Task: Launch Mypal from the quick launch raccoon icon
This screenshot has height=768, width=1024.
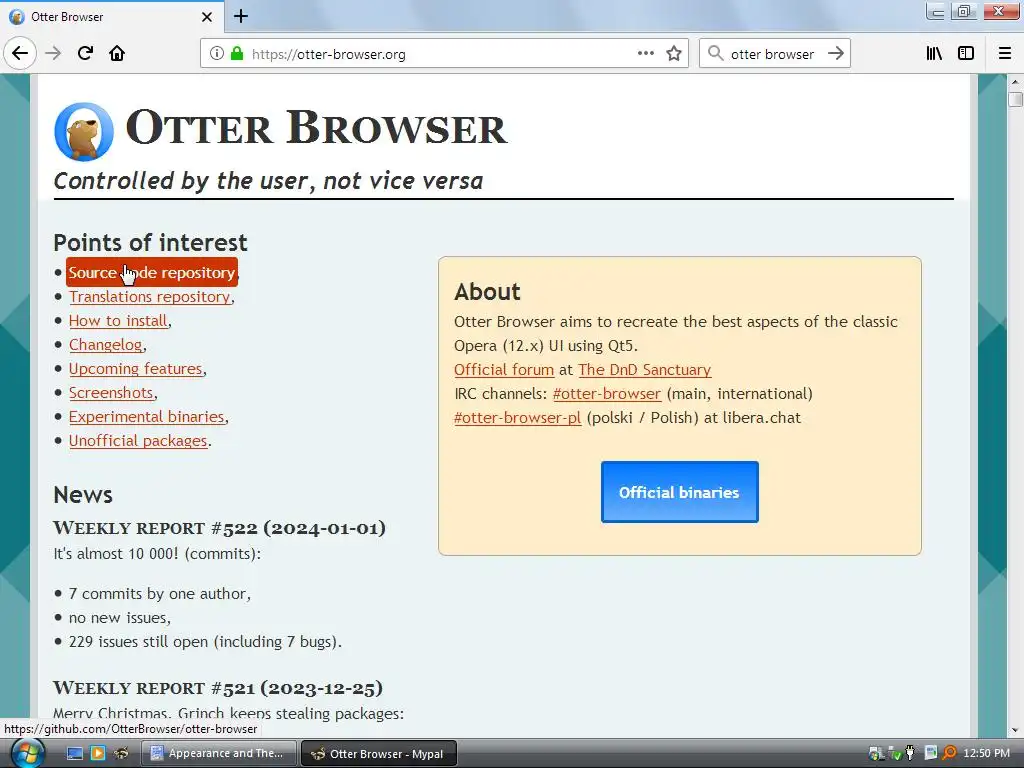Action: point(121,754)
